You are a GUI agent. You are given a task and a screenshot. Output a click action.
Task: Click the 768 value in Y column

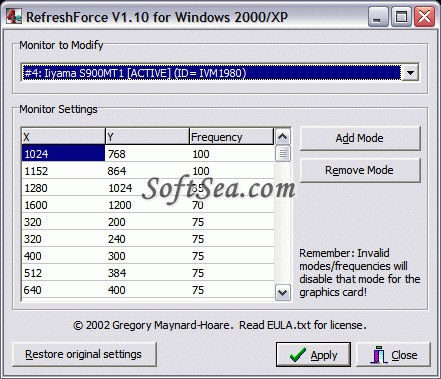click(116, 154)
